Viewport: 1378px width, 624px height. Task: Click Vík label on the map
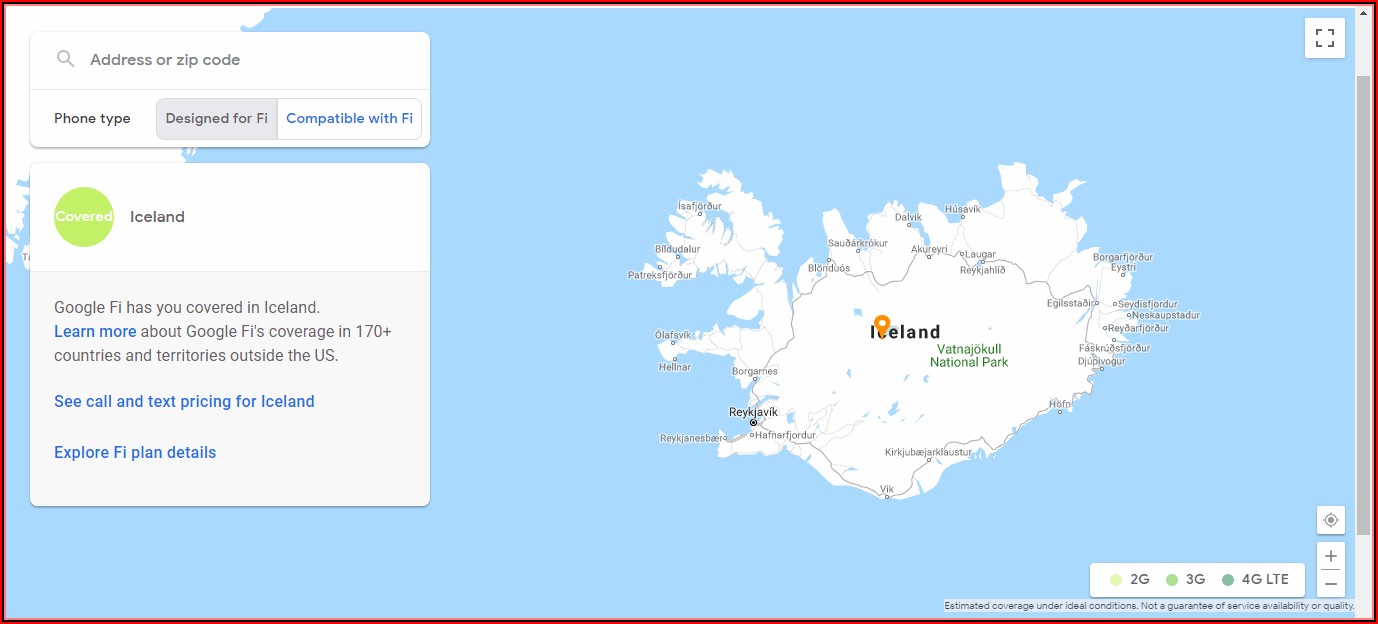[886, 489]
